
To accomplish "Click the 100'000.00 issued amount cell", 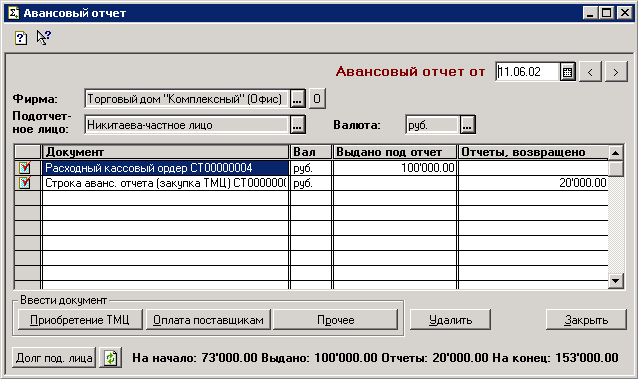I will click(395, 168).
